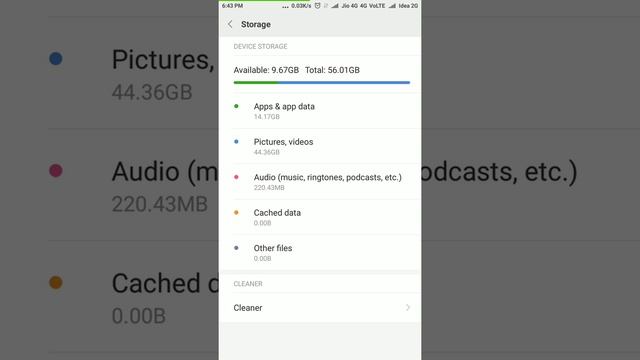Click the blue Pictures, videos dot
The image size is (640, 360).
point(236,142)
